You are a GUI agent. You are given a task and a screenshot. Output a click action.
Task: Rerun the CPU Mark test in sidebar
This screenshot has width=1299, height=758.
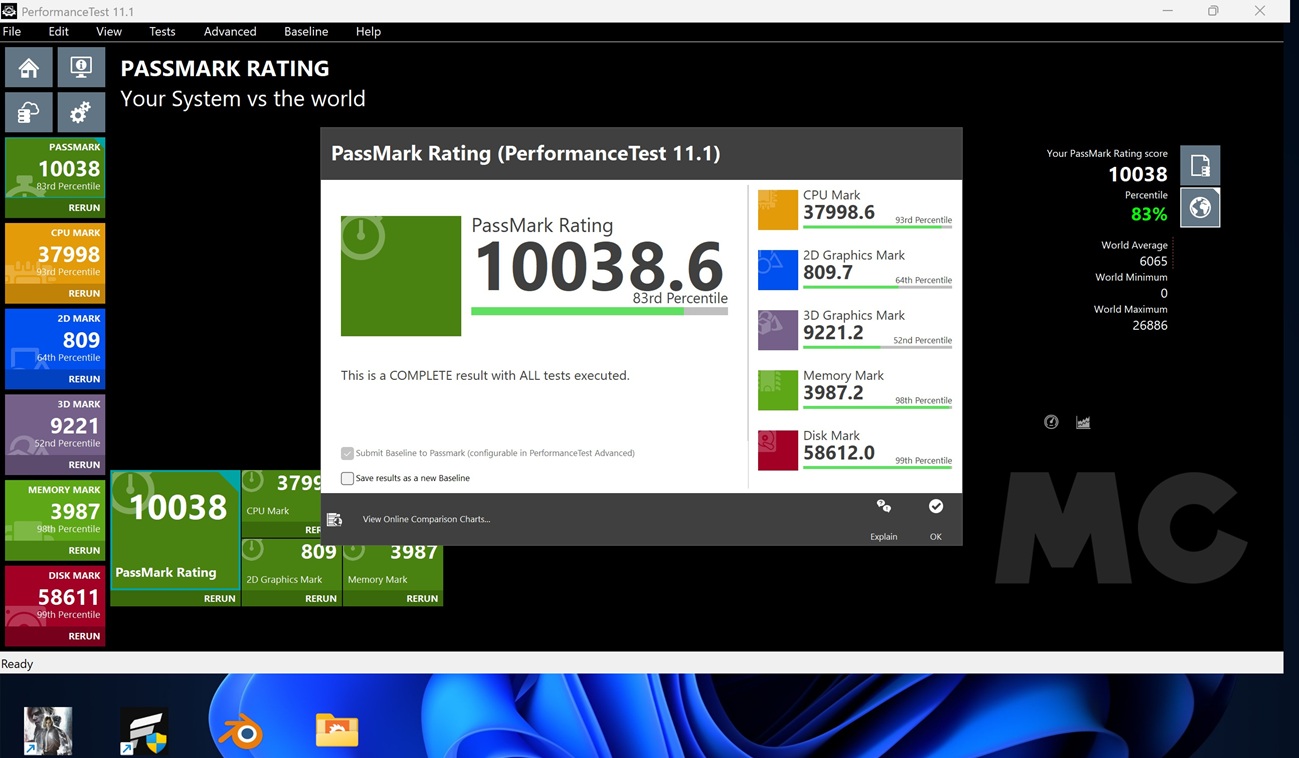point(84,293)
